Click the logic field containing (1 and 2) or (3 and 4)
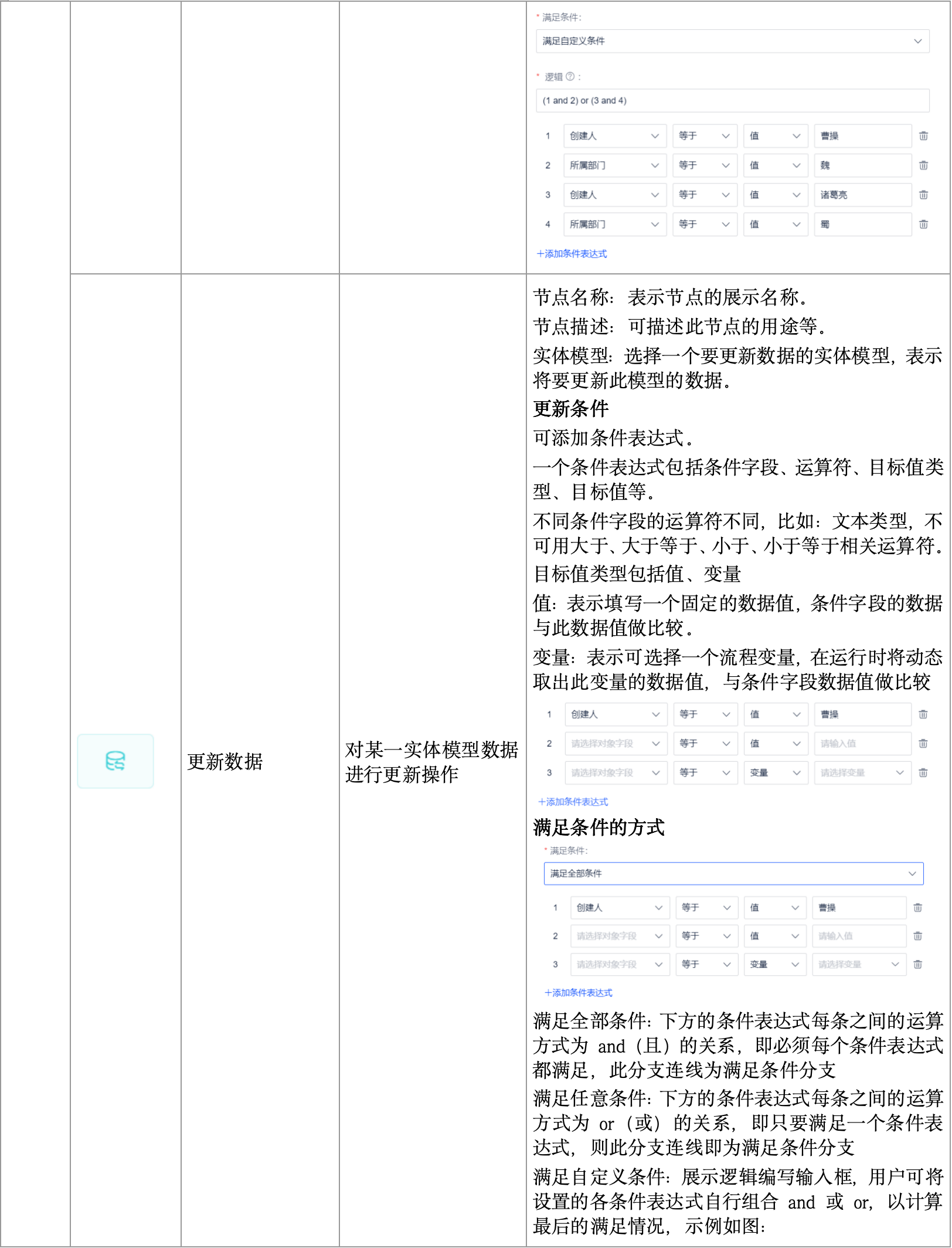Viewport: 952px width, 1248px height. (732, 100)
